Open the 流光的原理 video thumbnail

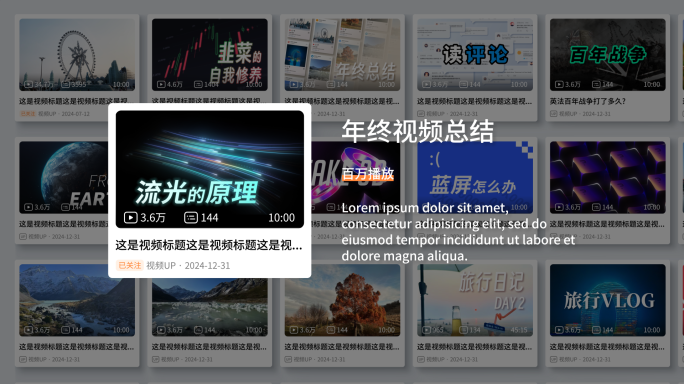click(210, 169)
